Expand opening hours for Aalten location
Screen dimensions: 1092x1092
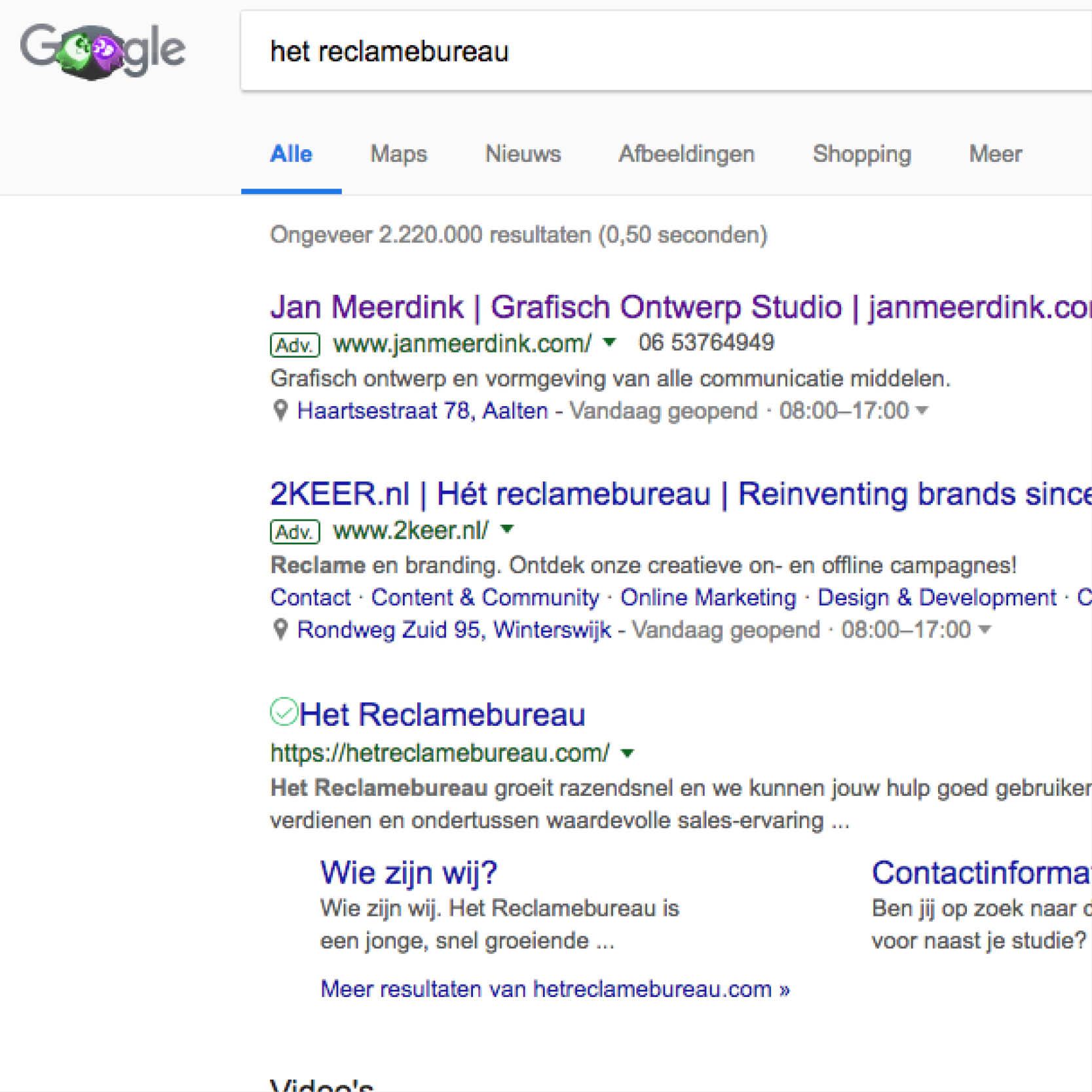coord(922,411)
